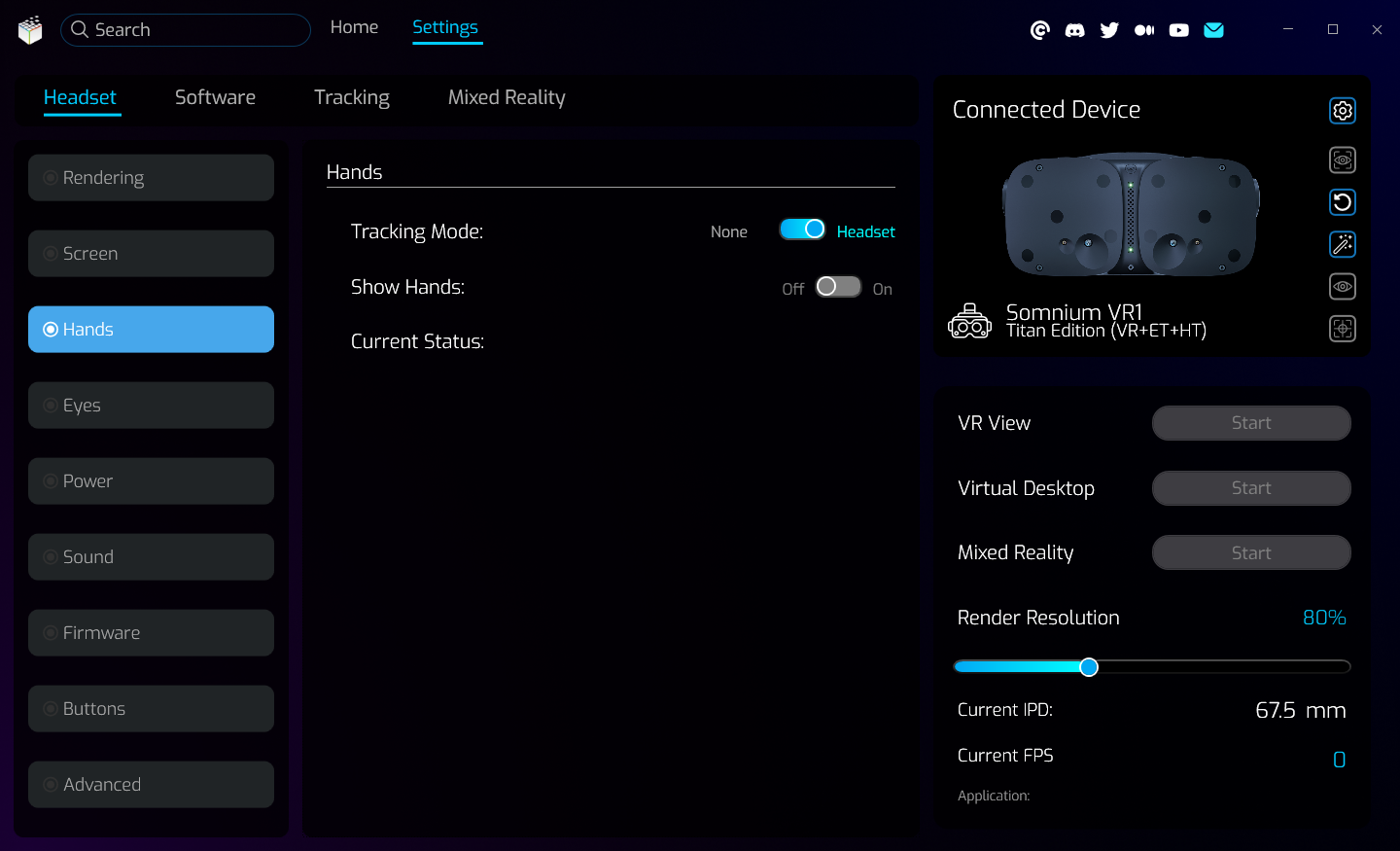Click the envelope mail icon
The image size is (1400, 851).
click(1213, 30)
